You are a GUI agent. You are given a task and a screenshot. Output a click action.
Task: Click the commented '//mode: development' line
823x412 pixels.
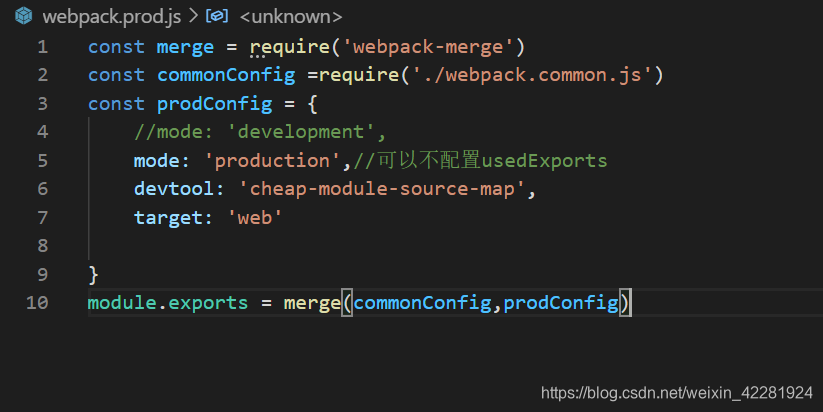coord(260,132)
